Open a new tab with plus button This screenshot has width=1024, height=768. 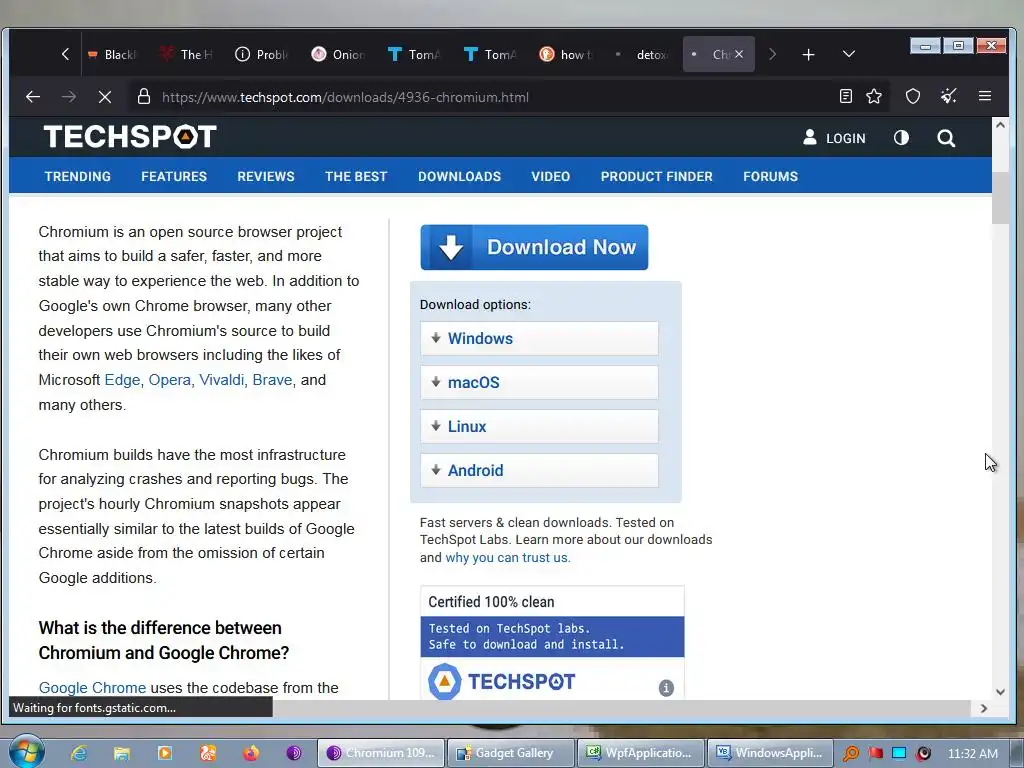pyautogui.click(x=808, y=54)
